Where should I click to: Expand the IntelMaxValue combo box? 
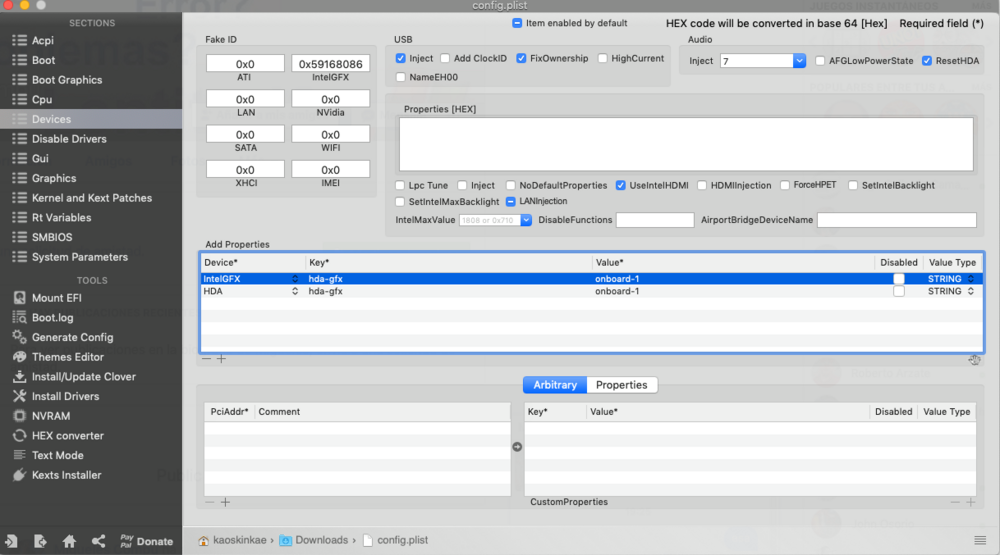(526, 220)
